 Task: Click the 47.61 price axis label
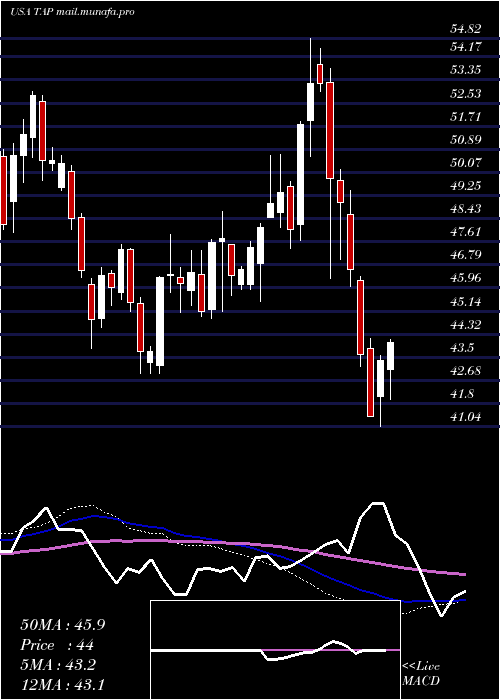point(466,232)
